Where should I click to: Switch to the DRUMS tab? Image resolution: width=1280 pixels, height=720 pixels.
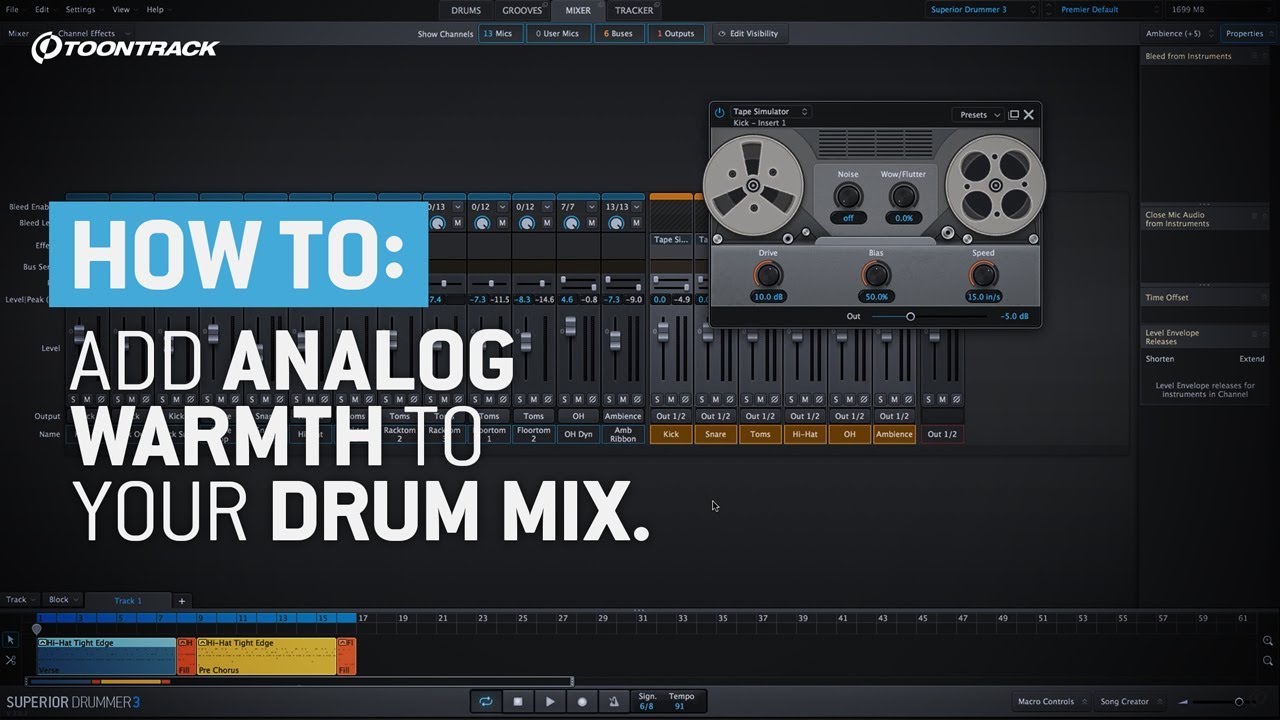(x=466, y=10)
